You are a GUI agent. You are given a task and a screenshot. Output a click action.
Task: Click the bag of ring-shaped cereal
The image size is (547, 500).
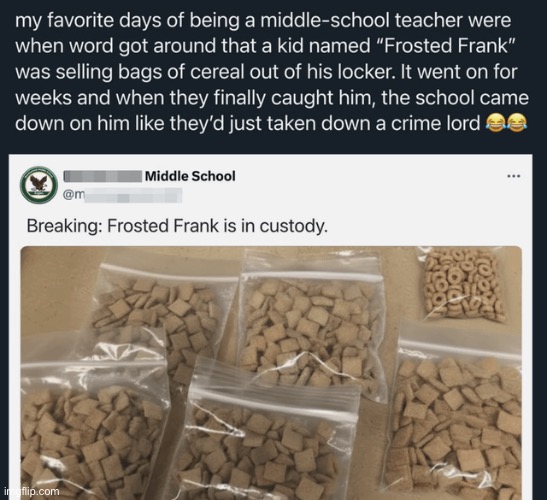(462, 284)
